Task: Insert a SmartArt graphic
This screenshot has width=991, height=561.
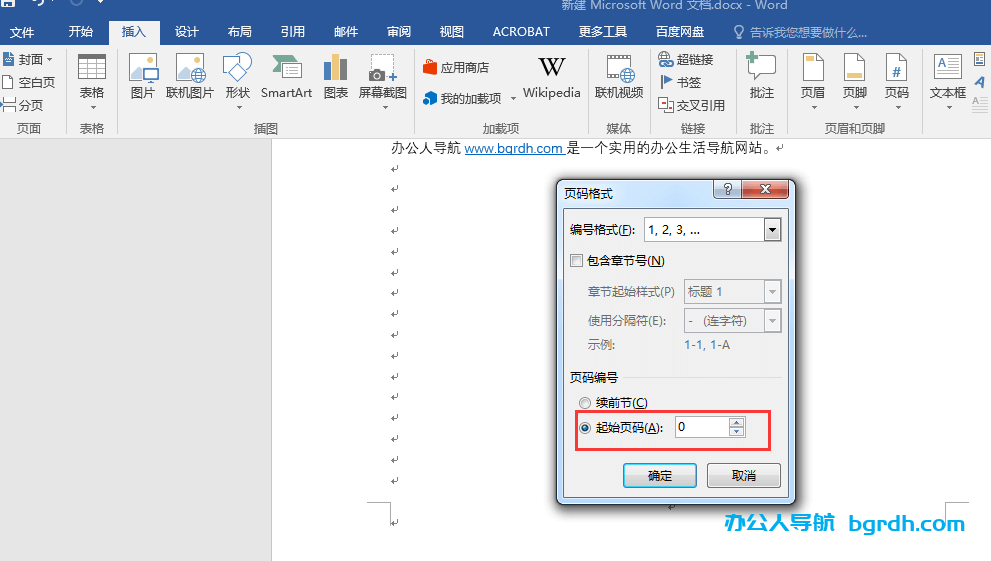Action: pyautogui.click(x=286, y=76)
